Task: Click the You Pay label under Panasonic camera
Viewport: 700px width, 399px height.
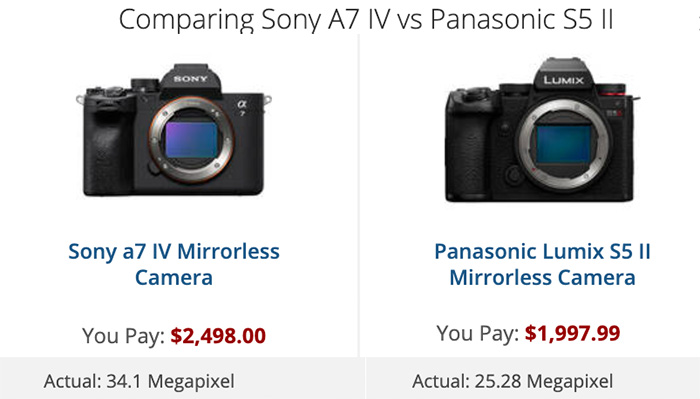Action: 478,333
